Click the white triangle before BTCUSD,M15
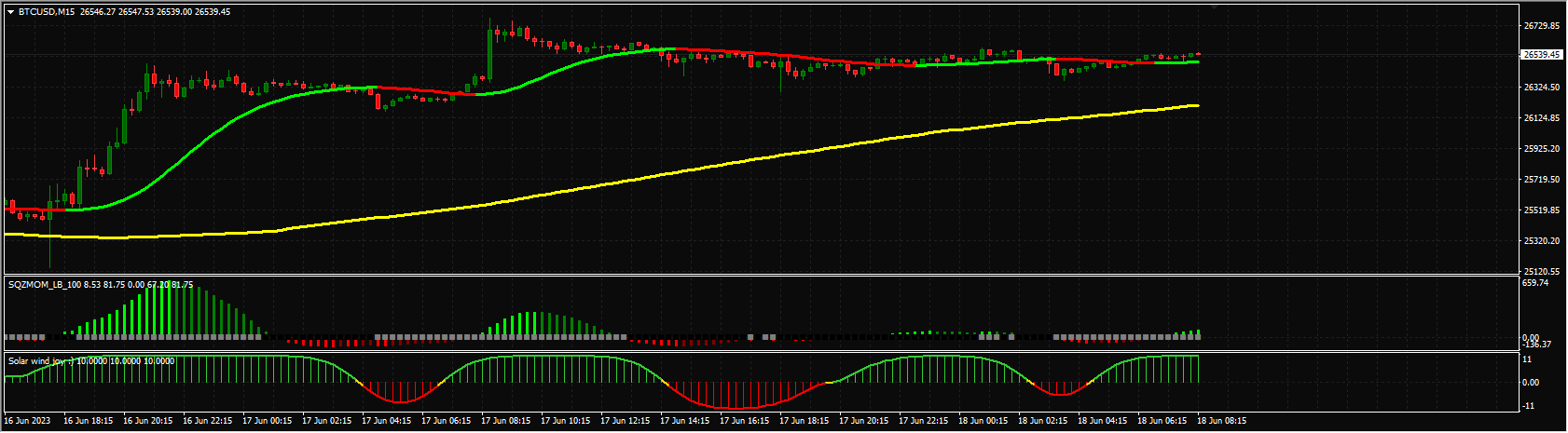This screenshot has height=433, width=1568. [x=10, y=12]
